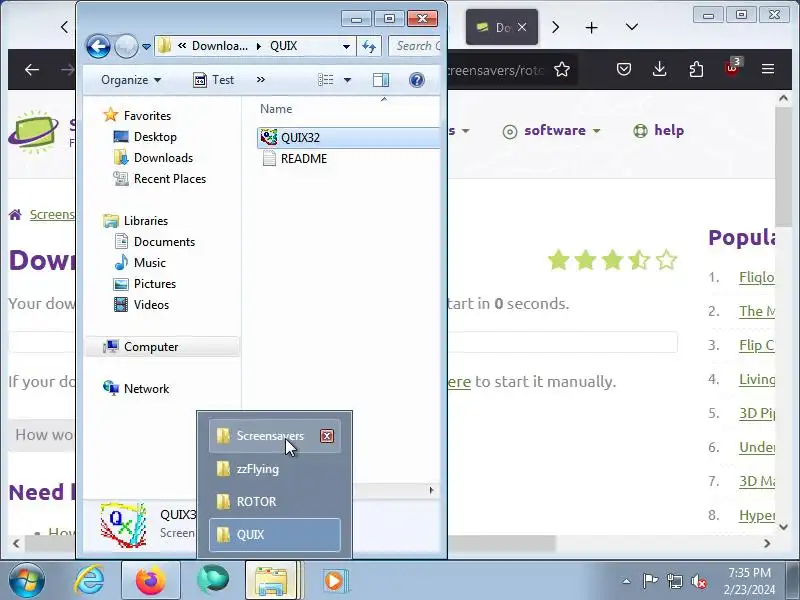Viewport: 800px width, 600px height.
Task: Select the QUIX32 screensaver file
Action: [x=348, y=138]
